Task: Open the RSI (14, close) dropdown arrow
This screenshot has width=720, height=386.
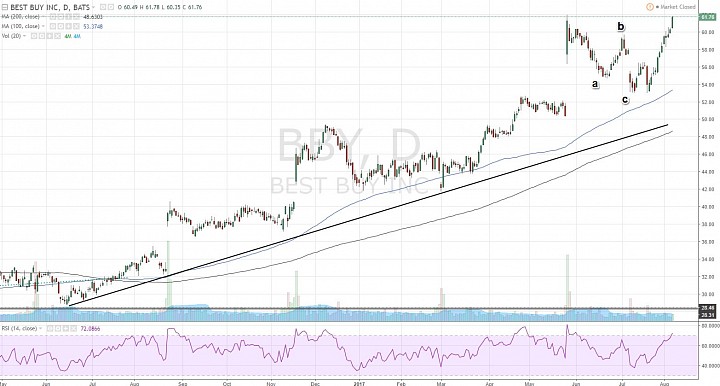Action: [x=40, y=328]
